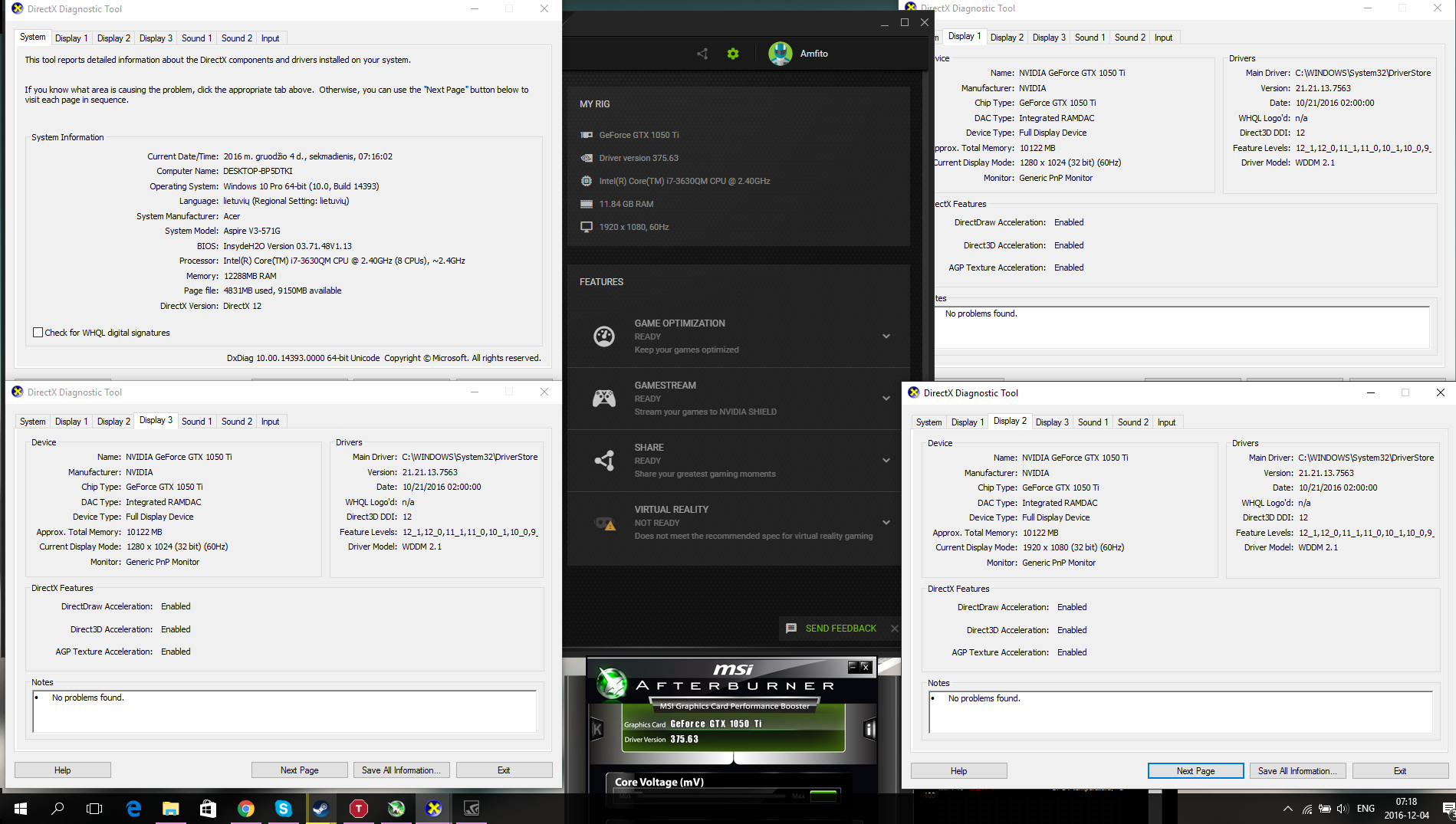Viewport: 1456px width, 824px height.
Task: Expand the GameStream feature section
Action: click(886, 398)
